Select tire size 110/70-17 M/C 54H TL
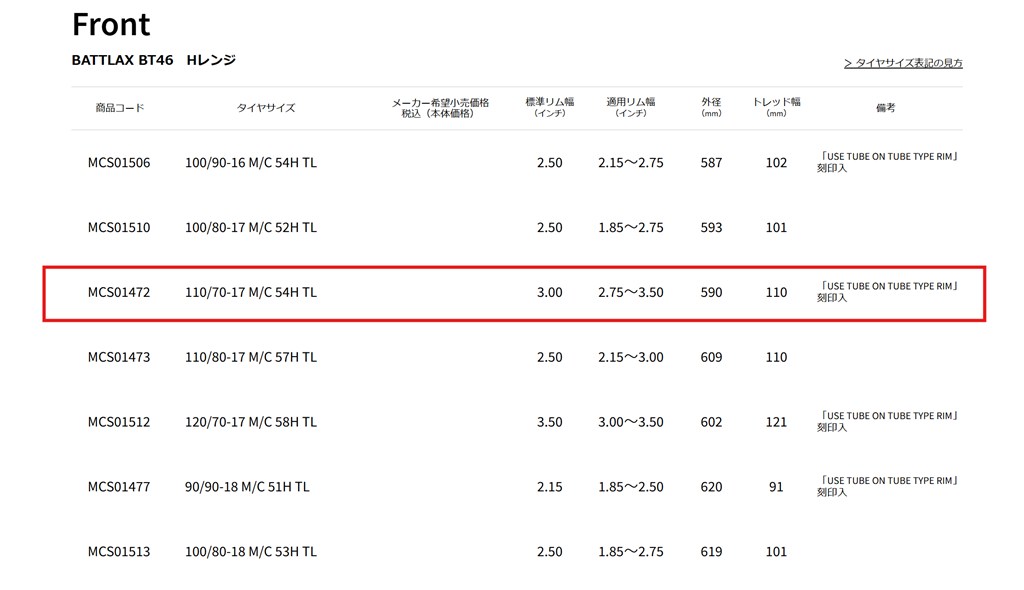 [x=251, y=292]
